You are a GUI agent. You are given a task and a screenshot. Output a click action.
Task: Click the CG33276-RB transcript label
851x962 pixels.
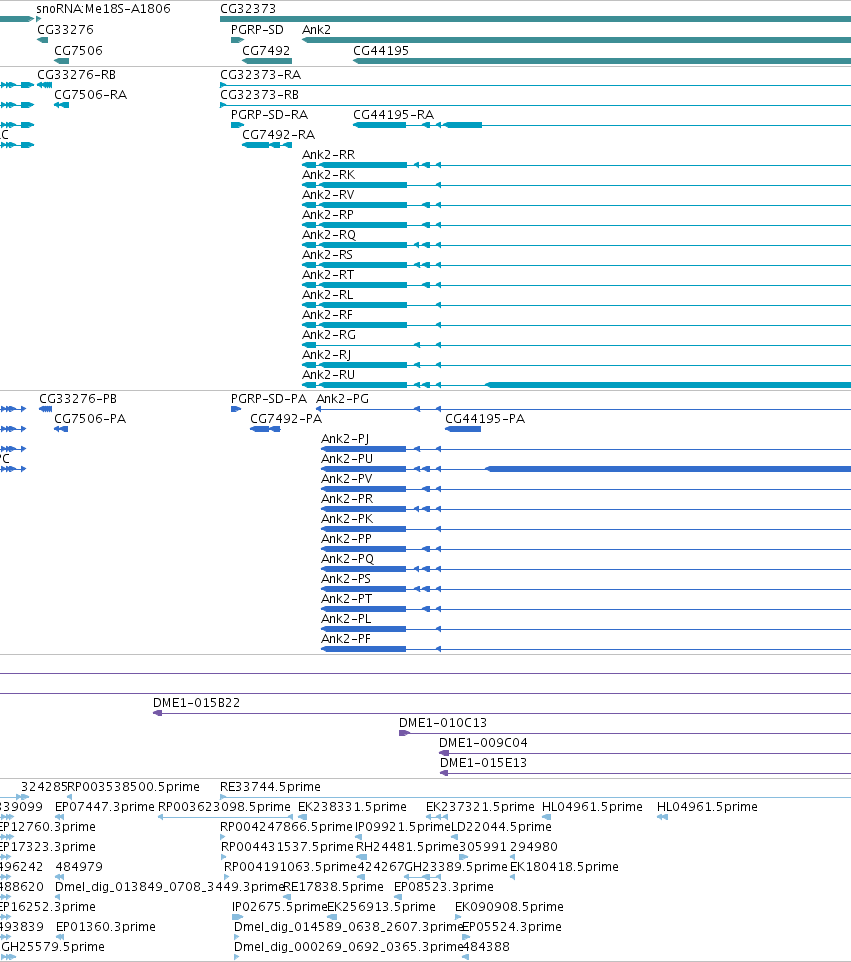[x=76, y=75]
